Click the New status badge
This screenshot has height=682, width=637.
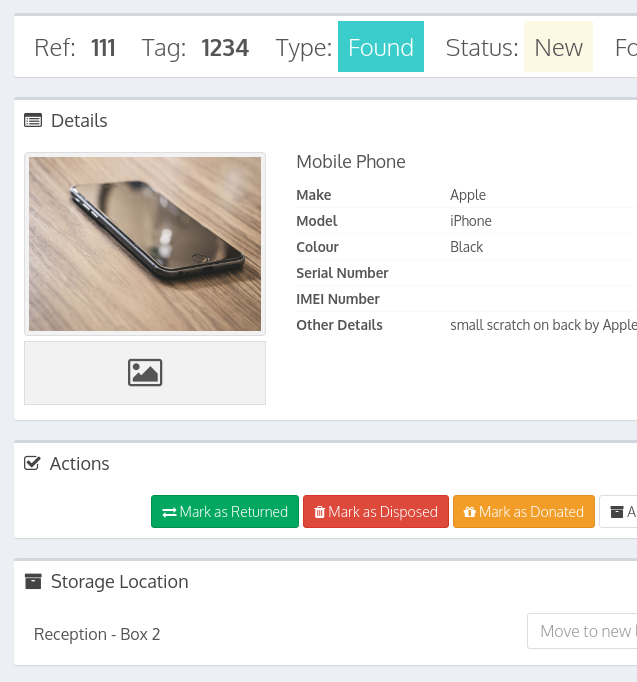(558, 47)
